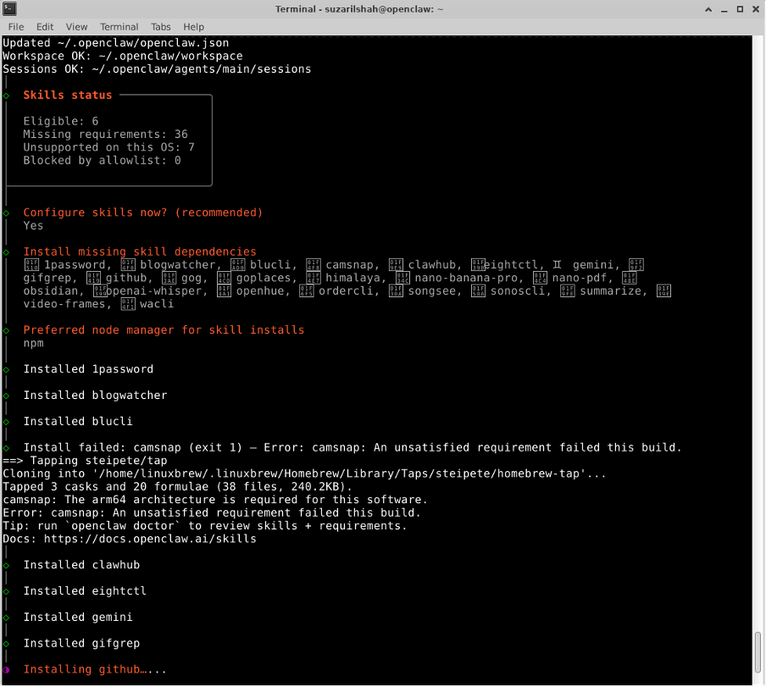
Task: Click the 'Eligible: 6' line
Action: pyautogui.click(x=61, y=121)
